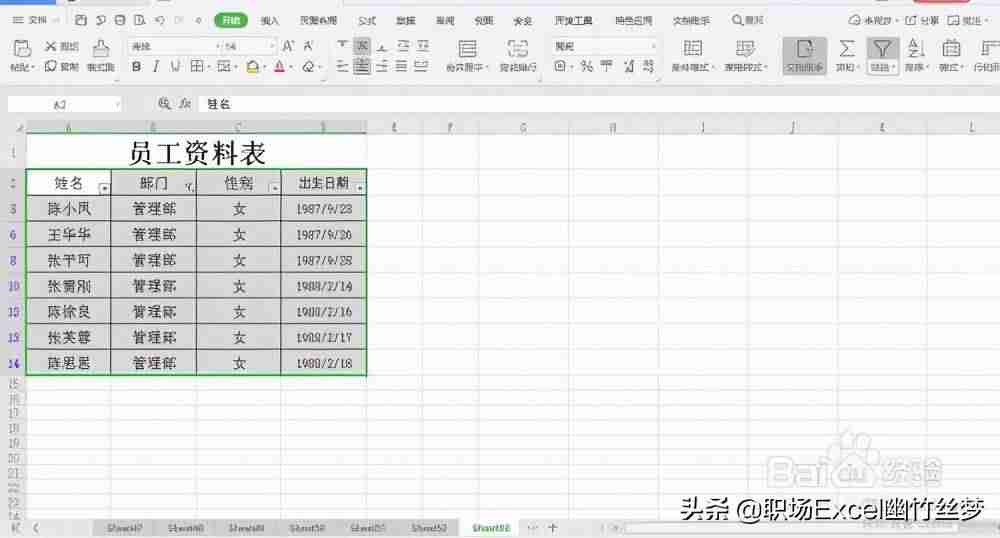The image size is (1000, 538).
Task: Click the clear format eraser icon
Action: coord(309,66)
